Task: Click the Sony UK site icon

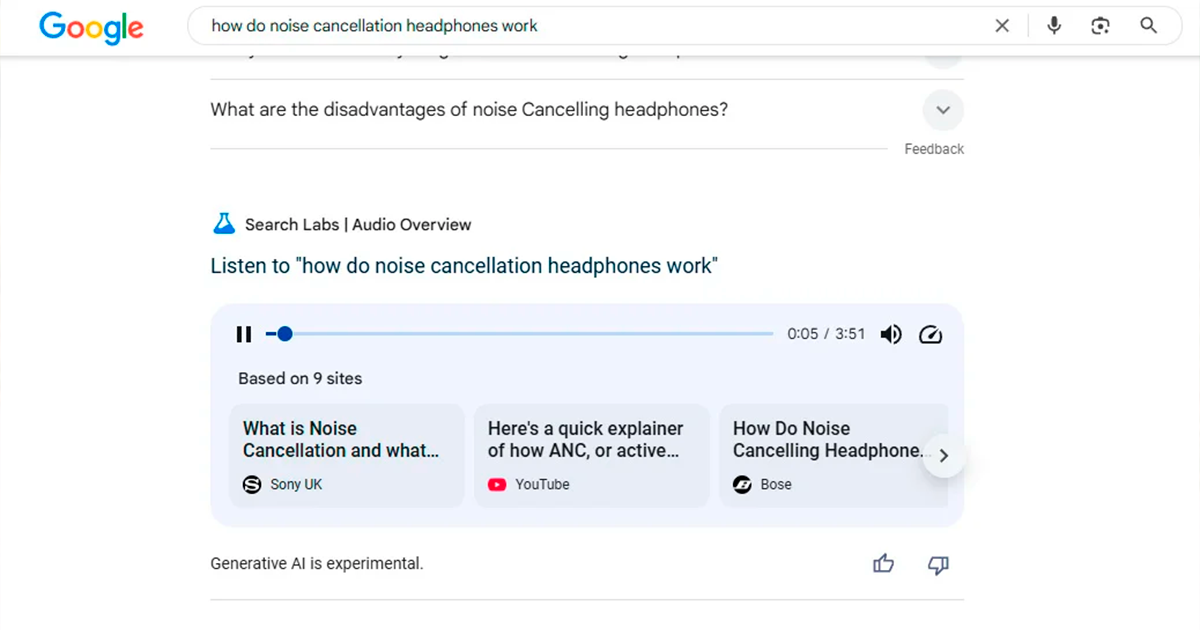Action: 252,484
